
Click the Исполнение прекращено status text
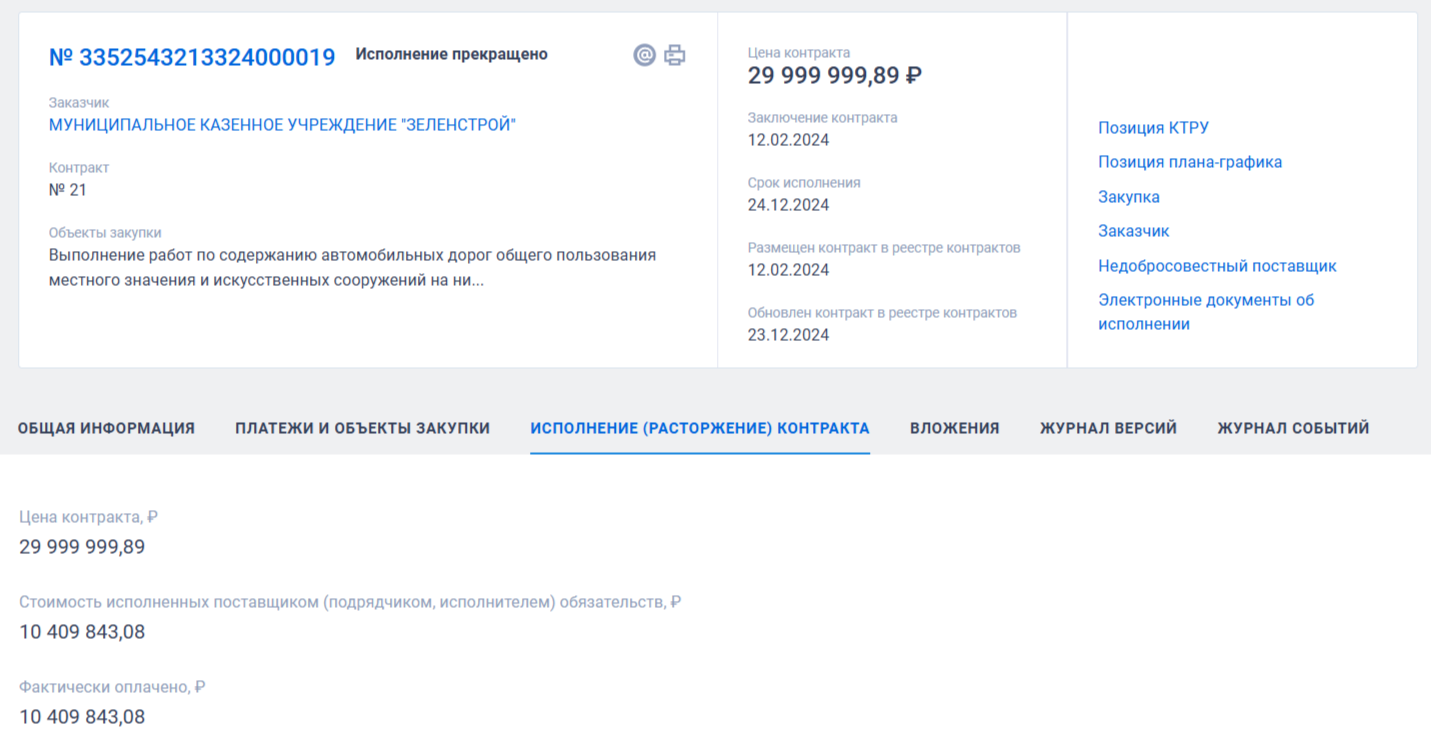pos(452,54)
